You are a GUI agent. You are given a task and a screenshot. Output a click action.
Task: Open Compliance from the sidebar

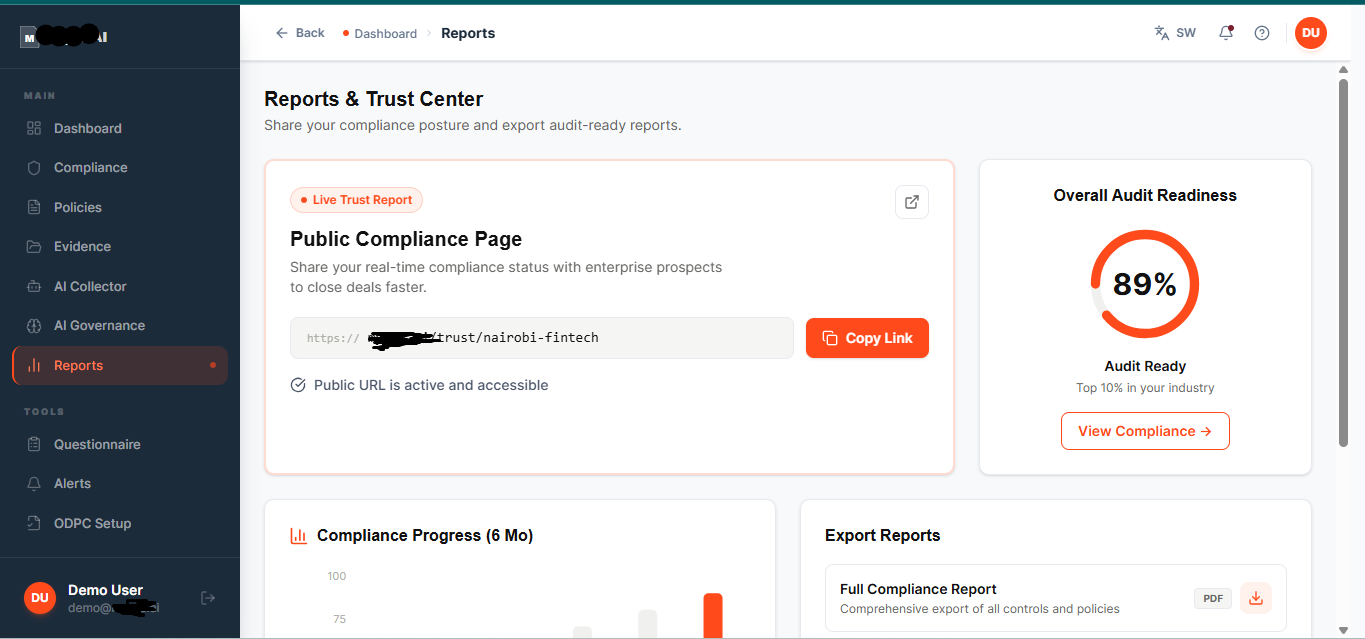pos(90,168)
